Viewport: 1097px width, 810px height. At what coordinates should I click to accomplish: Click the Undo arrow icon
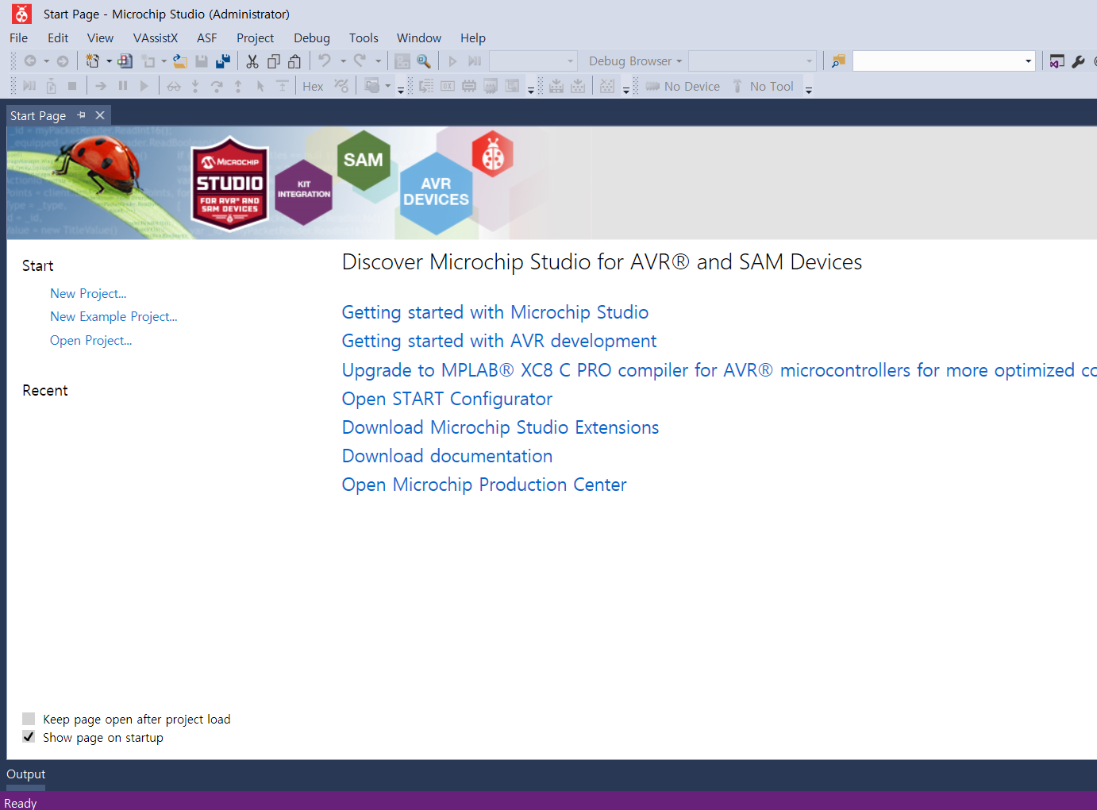pos(325,61)
